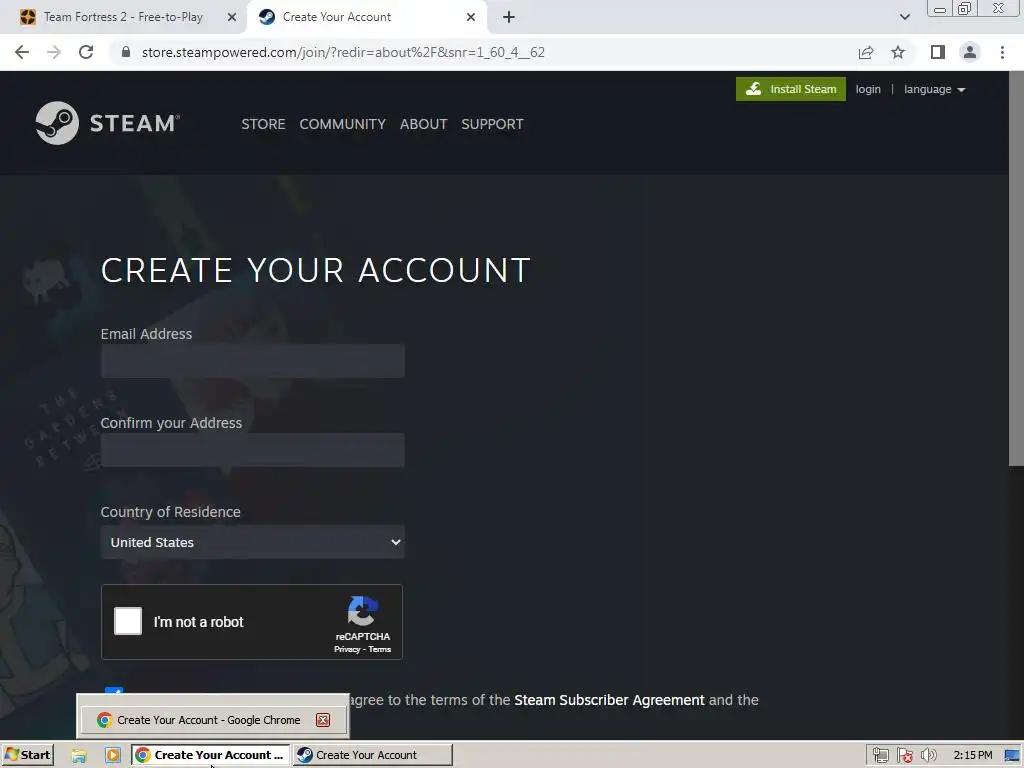
Task: Open the Chrome side panel icon
Action: tap(938, 52)
